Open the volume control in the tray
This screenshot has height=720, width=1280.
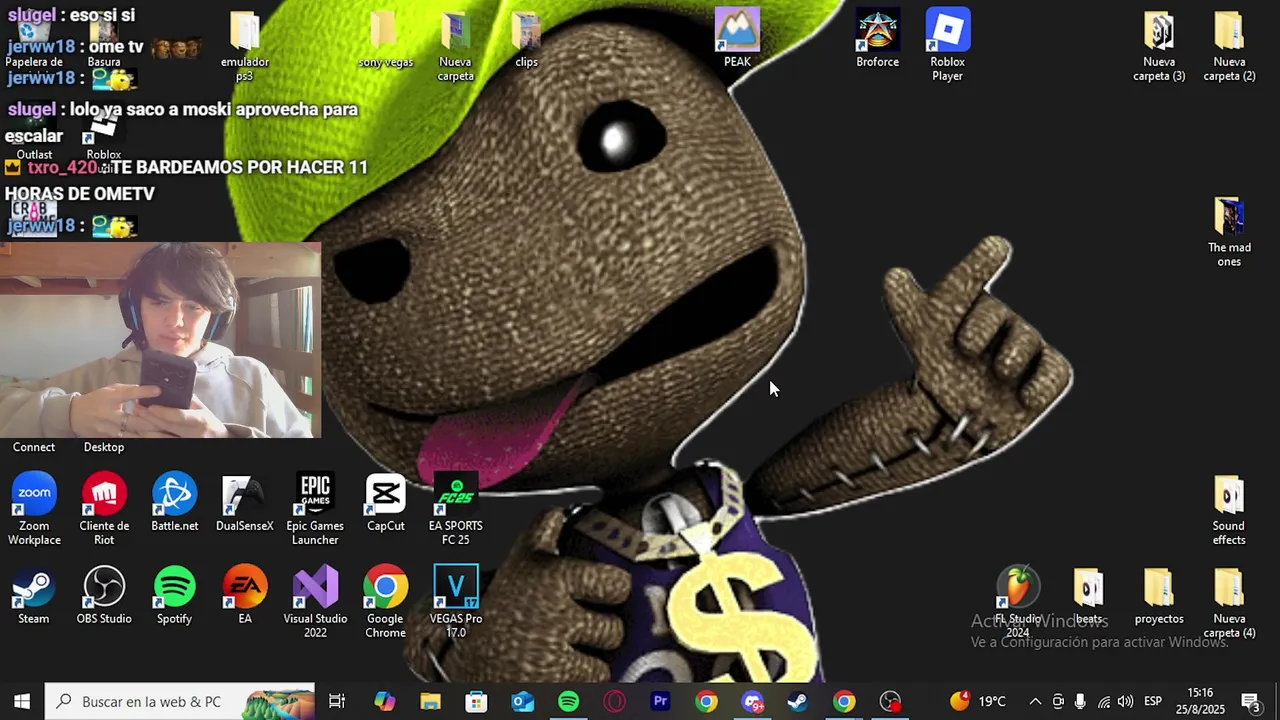[x=1126, y=701]
